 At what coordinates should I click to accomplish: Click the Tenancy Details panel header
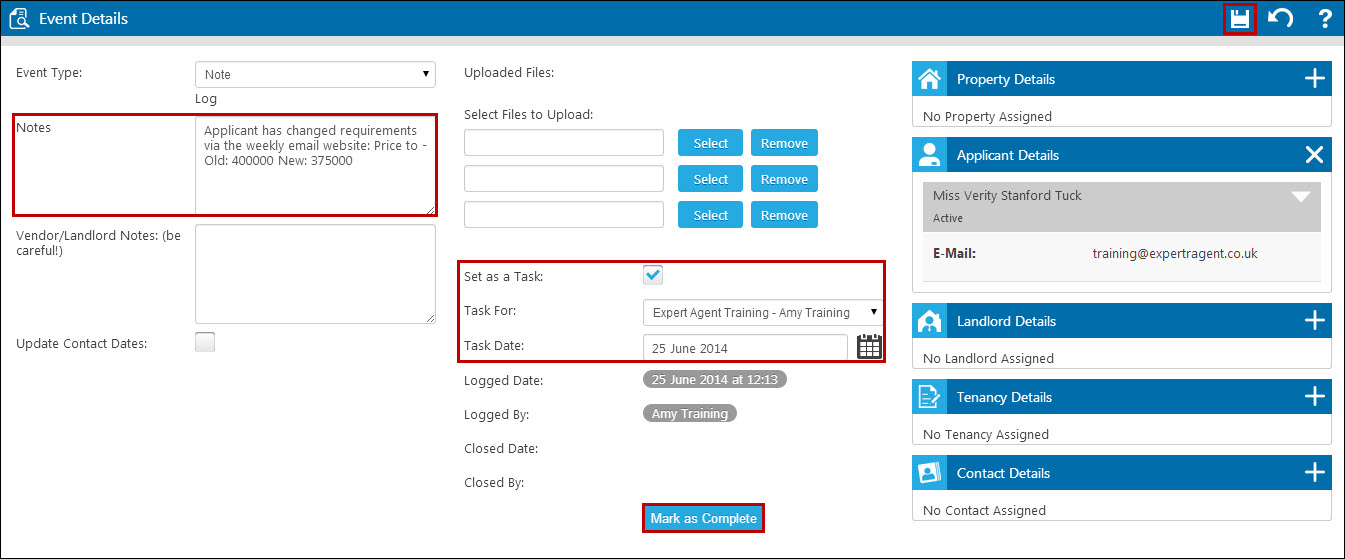[x=1122, y=397]
